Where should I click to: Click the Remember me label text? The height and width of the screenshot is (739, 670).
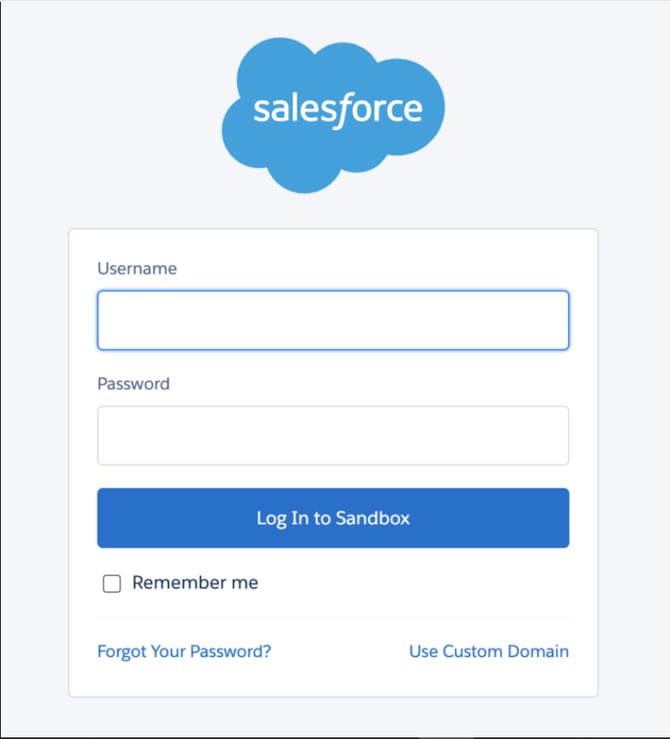pos(195,583)
